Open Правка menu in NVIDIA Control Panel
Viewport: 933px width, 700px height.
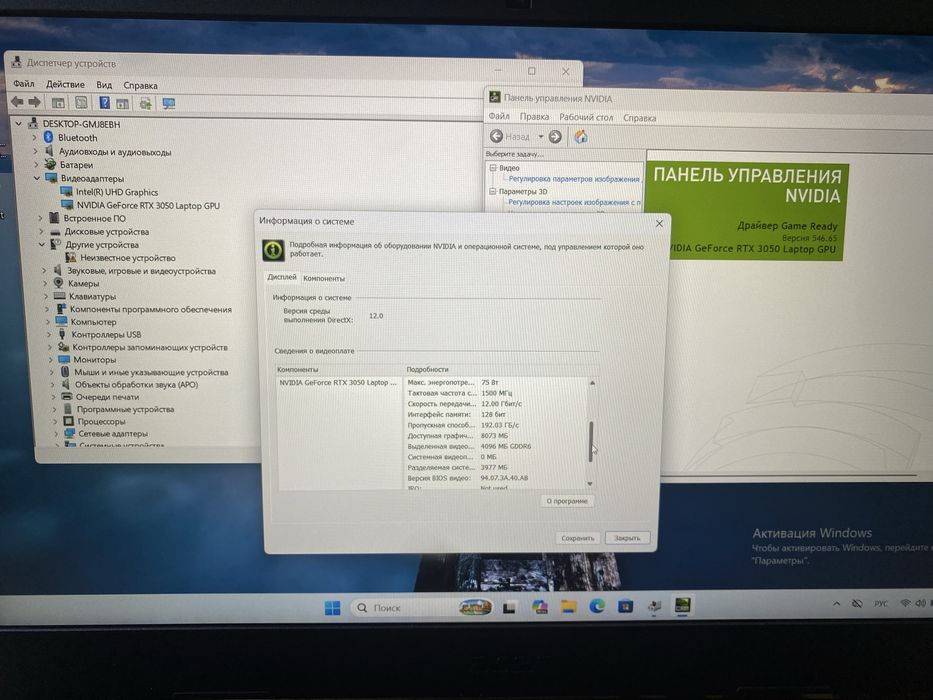tap(534, 117)
